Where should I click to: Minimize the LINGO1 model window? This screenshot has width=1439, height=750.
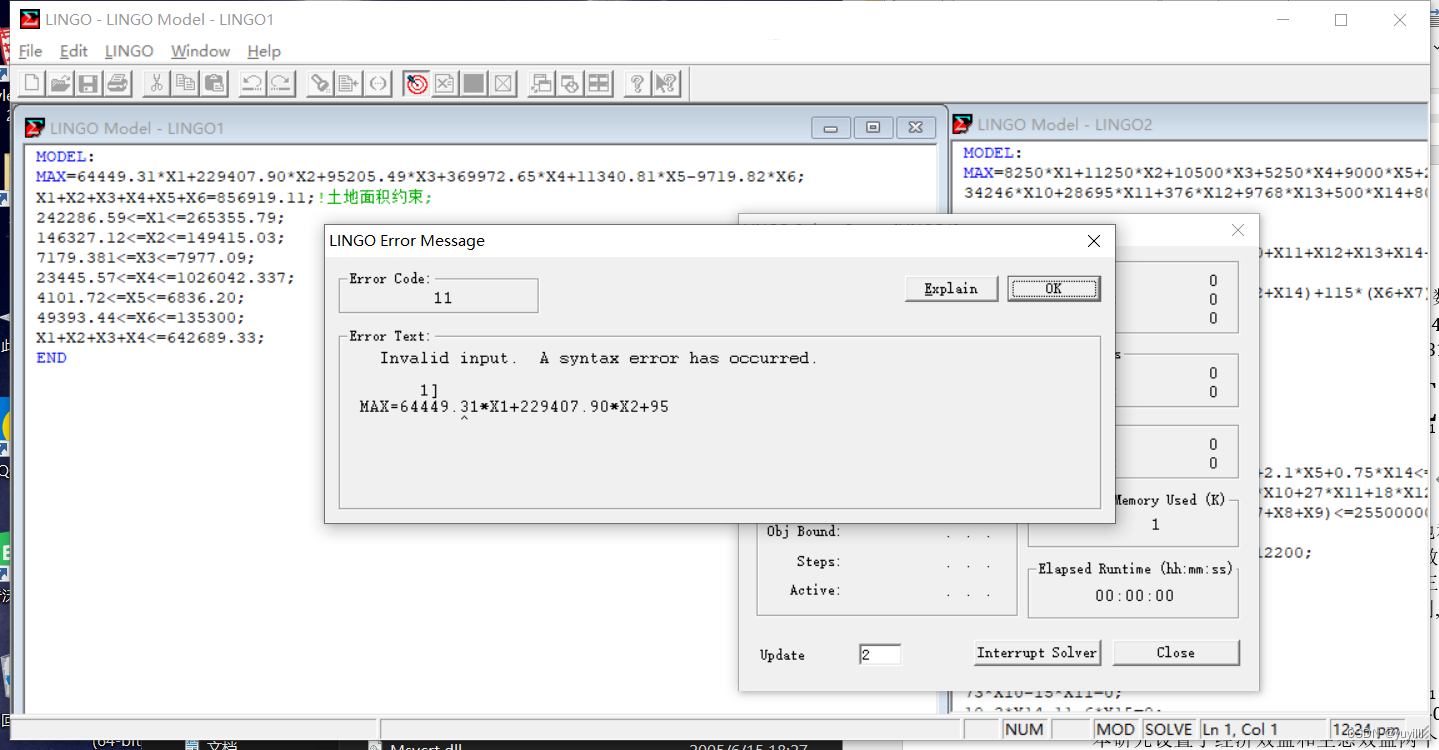tap(831, 127)
